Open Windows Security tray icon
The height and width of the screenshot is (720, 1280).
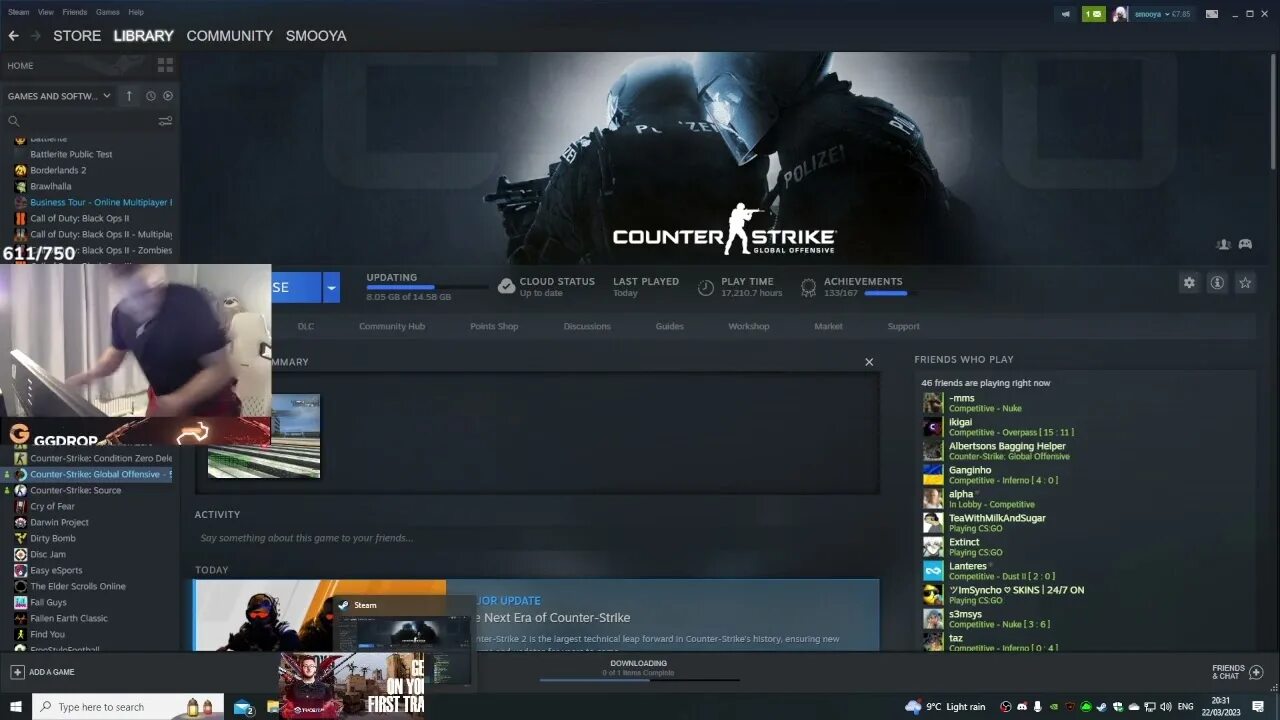(x=1120, y=707)
